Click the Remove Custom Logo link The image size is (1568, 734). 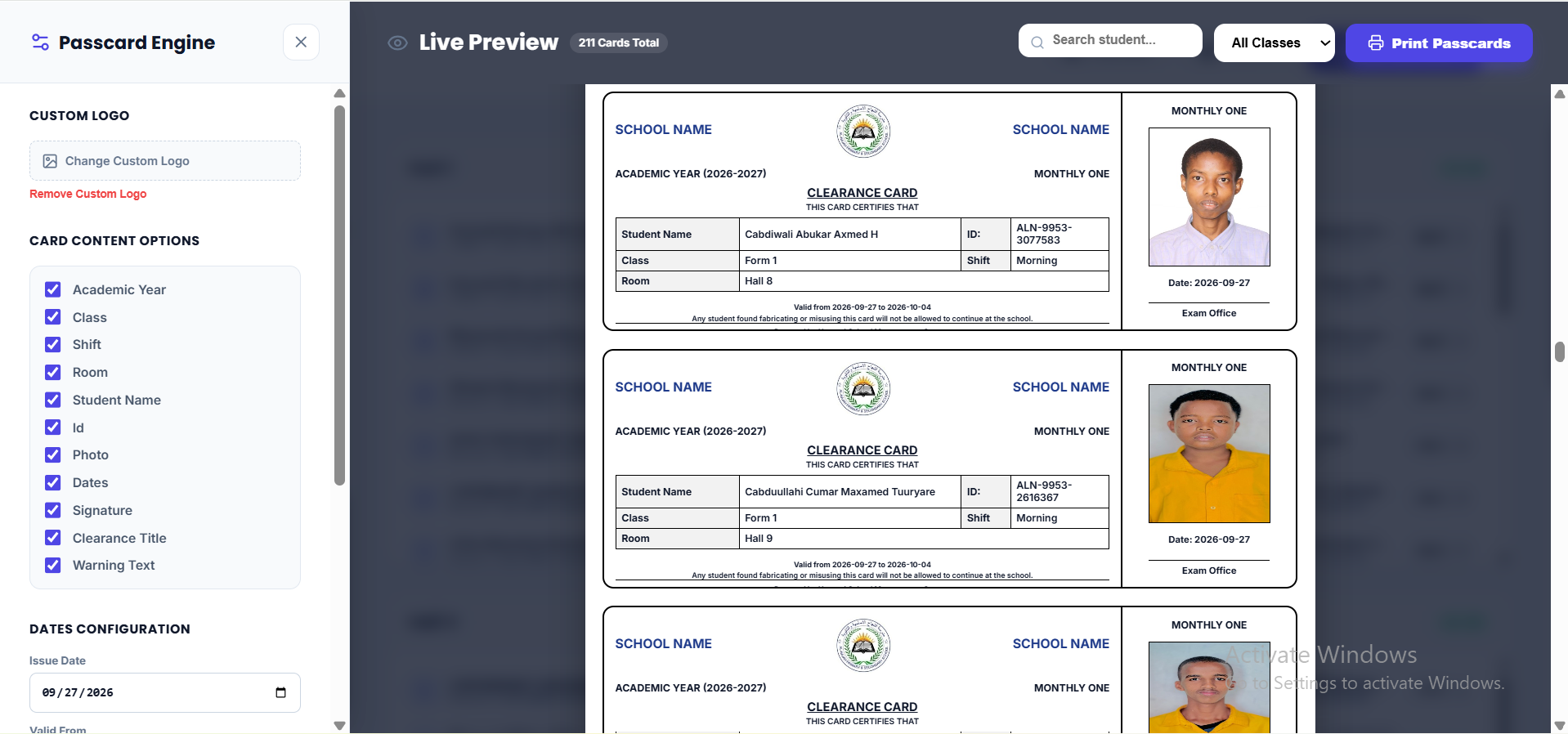click(x=88, y=194)
